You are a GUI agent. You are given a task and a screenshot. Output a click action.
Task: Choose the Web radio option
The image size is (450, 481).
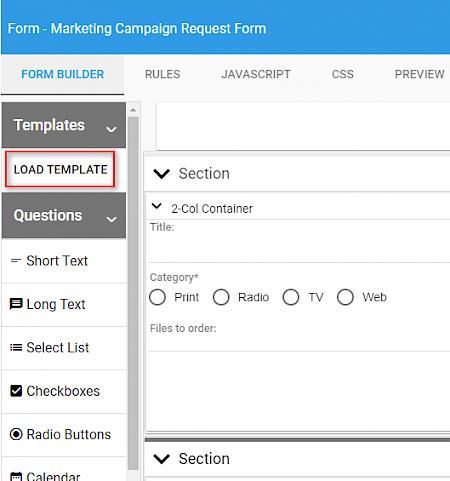click(x=345, y=297)
